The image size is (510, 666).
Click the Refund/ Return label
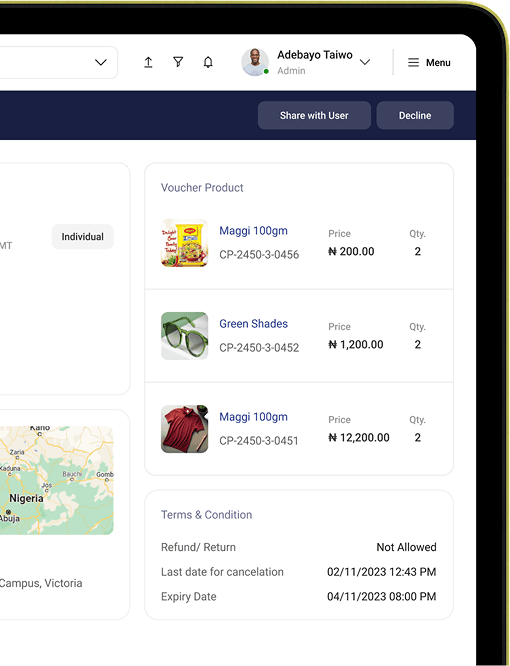[x=198, y=547]
